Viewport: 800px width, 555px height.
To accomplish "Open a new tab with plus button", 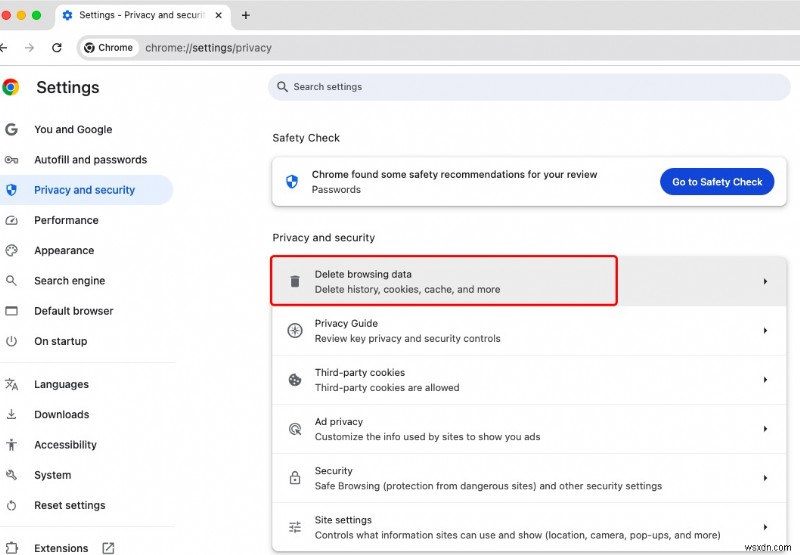I will (245, 15).
